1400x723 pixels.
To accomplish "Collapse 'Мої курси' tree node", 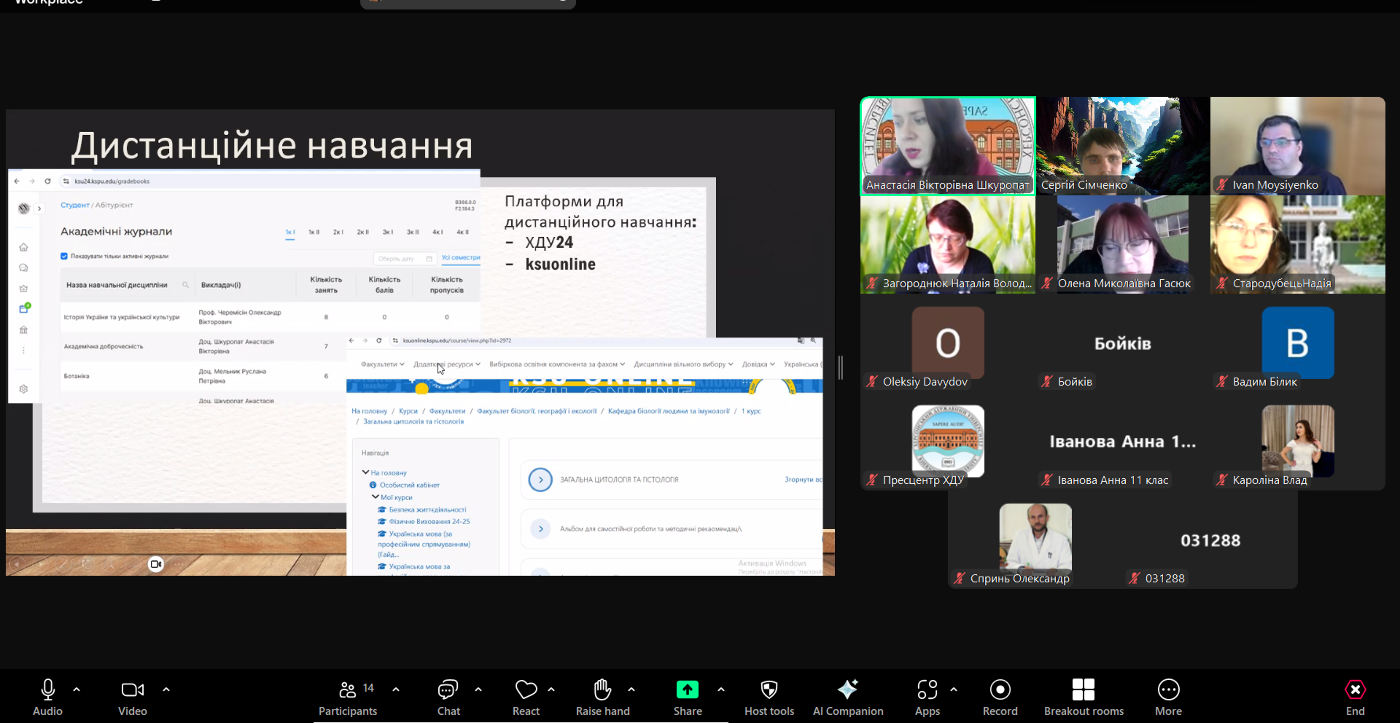I will coord(375,497).
